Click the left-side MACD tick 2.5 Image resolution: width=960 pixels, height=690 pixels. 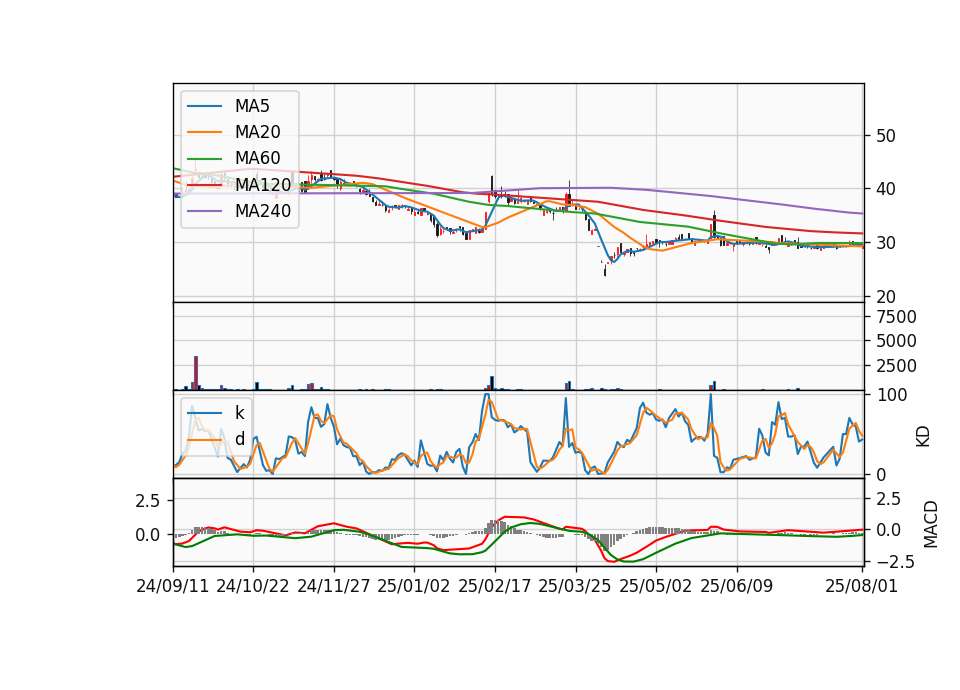coord(147,501)
